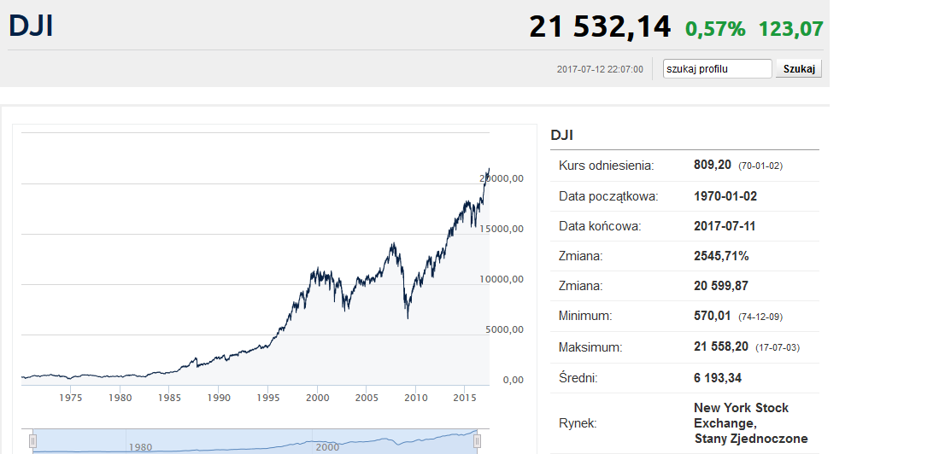
Task: Click the DJI heading above the stats table
Action: point(562,136)
